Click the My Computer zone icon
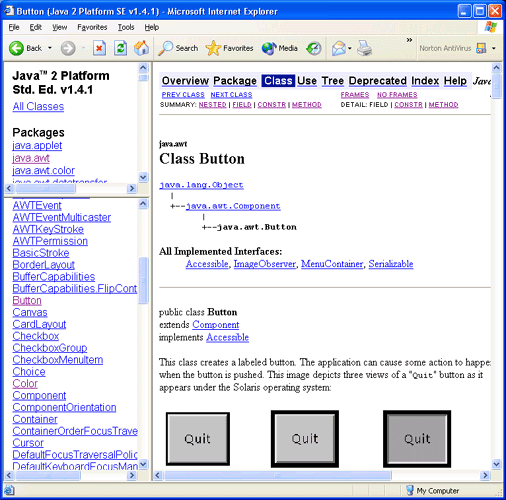506x500 pixels. (410, 490)
